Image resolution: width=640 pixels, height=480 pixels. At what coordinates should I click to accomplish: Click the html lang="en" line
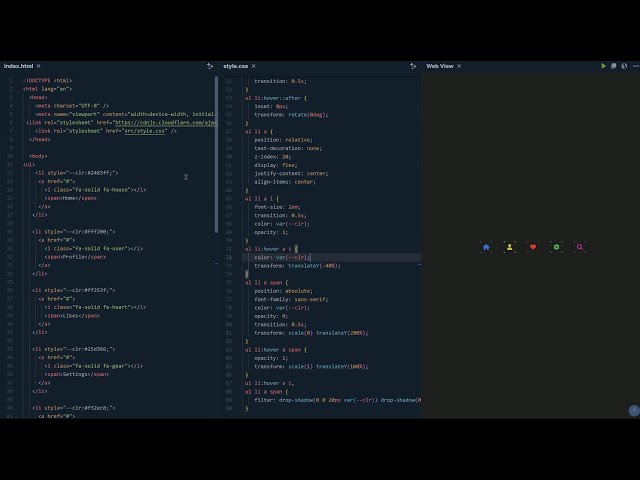(x=47, y=89)
